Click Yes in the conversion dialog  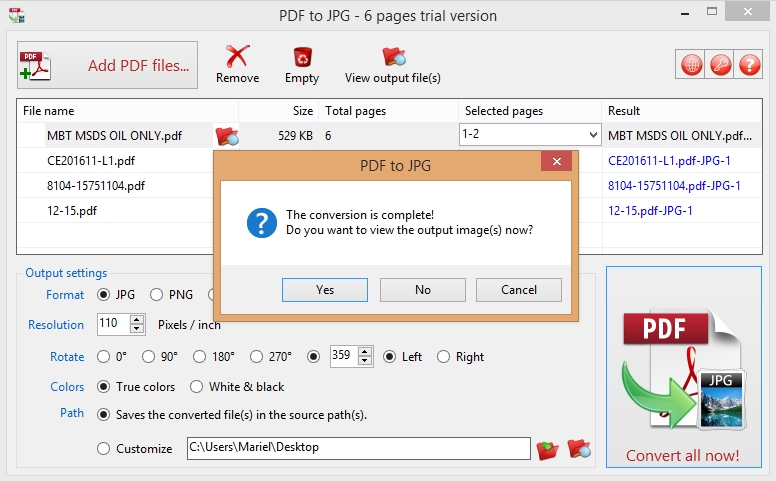click(325, 290)
